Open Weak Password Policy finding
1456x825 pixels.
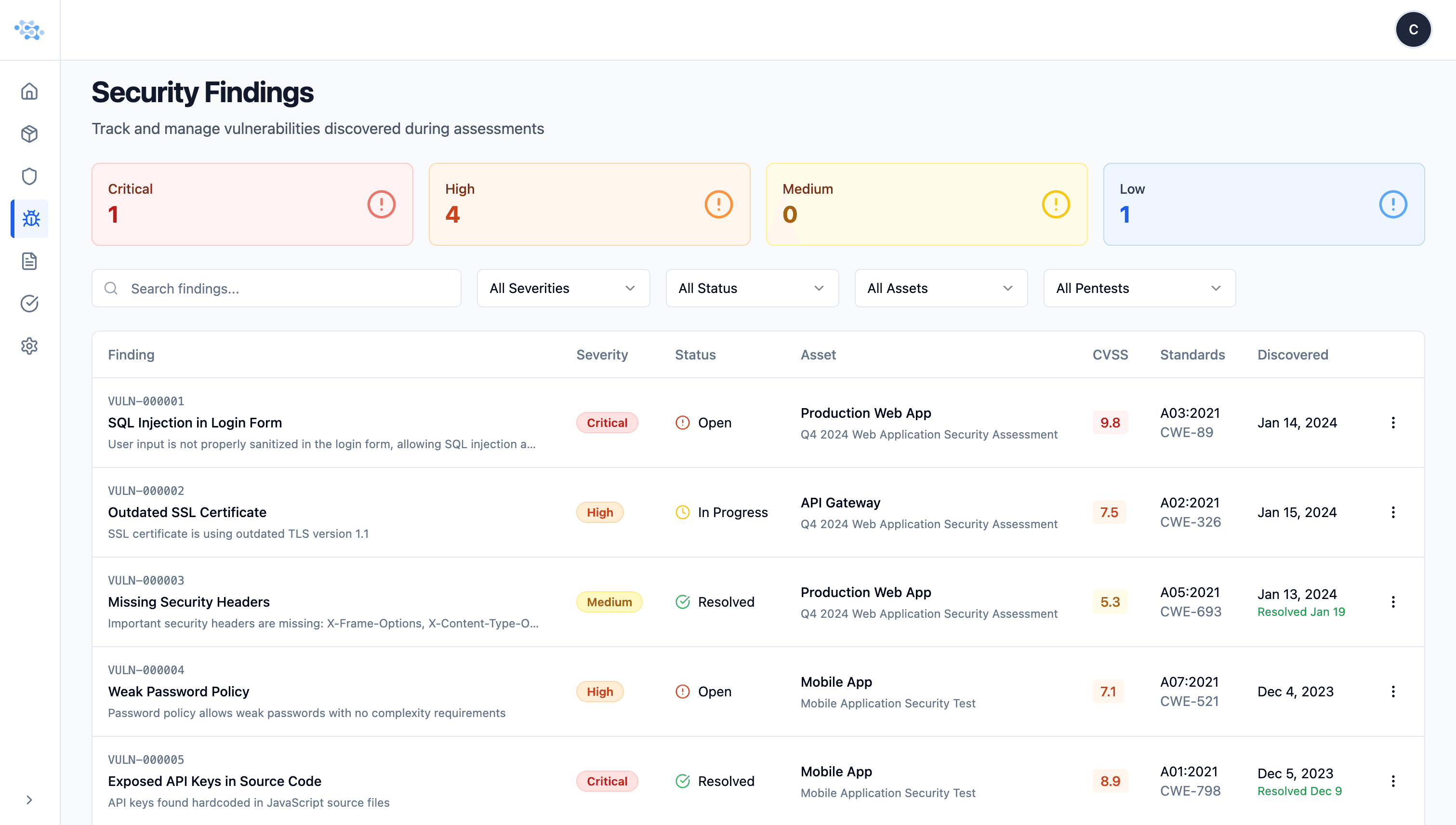click(x=178, y=692)
